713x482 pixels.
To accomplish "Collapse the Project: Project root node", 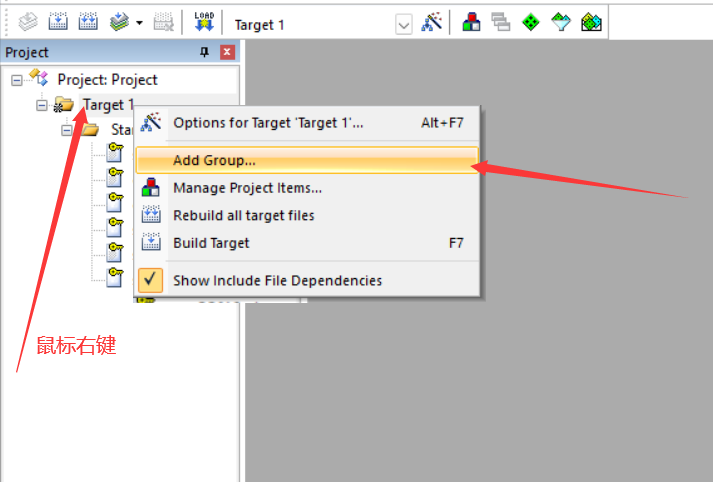I will (x=16, y=80).
